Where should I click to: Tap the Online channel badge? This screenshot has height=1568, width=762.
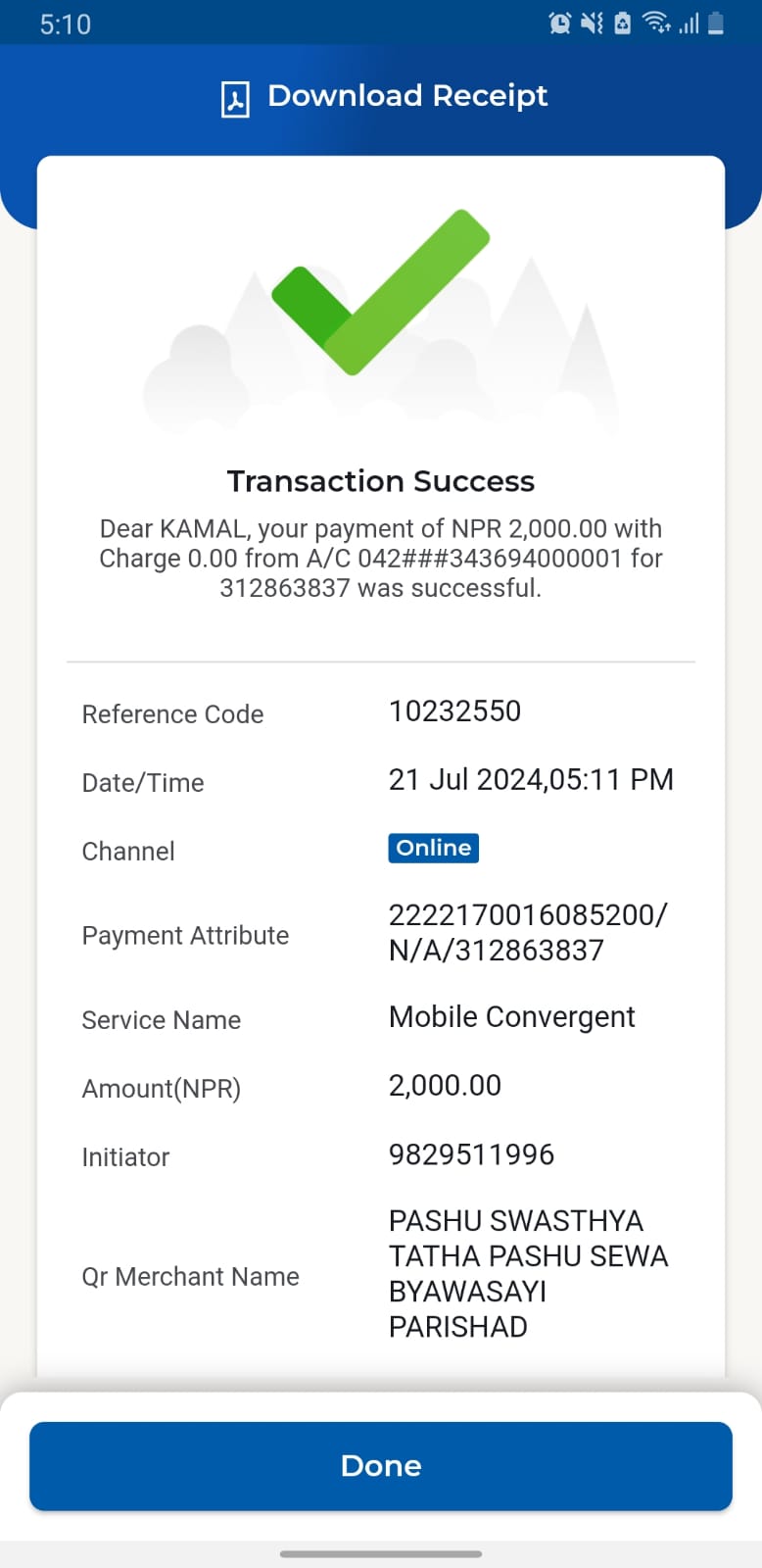coord(434,848)
